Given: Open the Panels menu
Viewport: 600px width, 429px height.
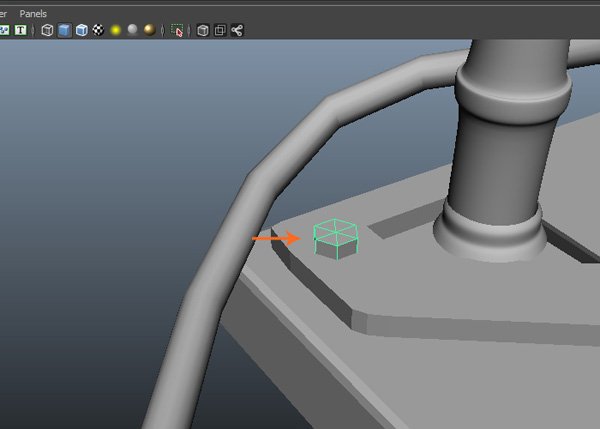Looking at the screenshot, I should click(x=33, y=14).
